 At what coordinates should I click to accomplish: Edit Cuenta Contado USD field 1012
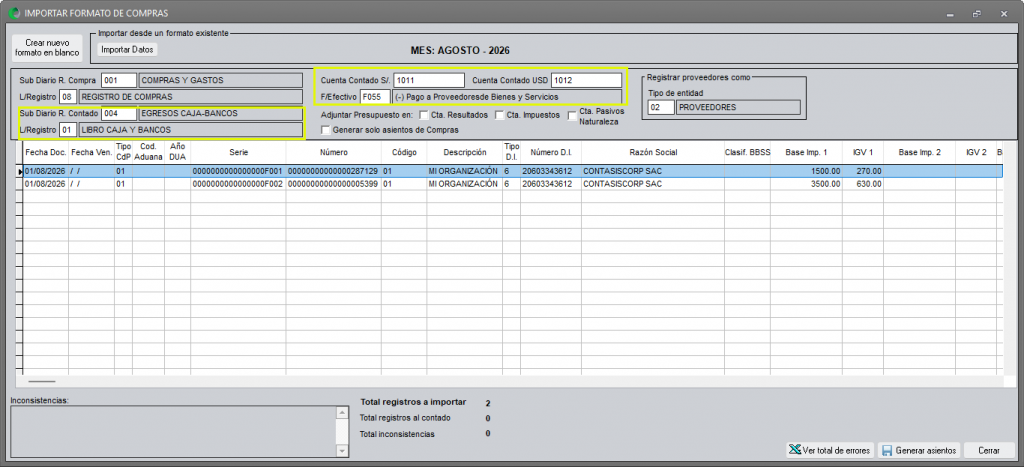click(586, 80)
